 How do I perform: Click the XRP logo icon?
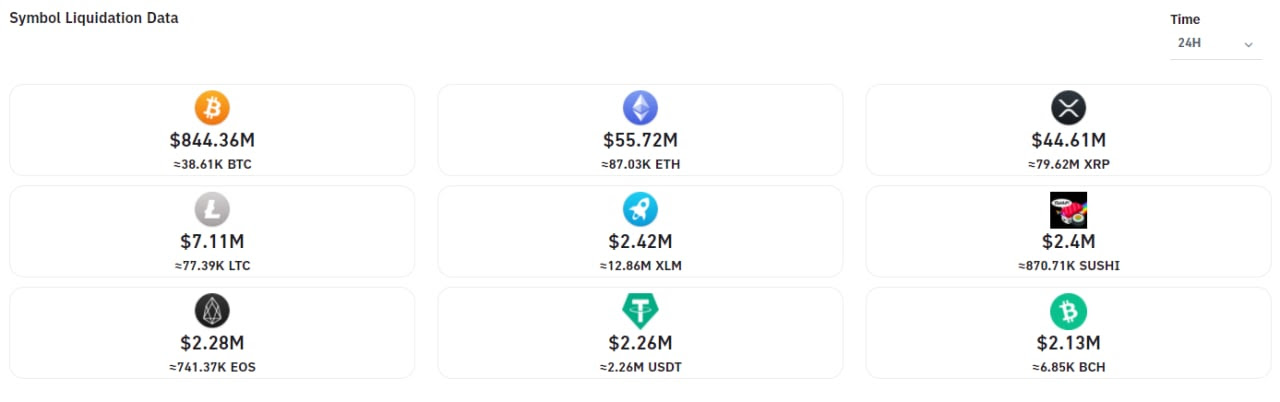[x=1068, y=107]
